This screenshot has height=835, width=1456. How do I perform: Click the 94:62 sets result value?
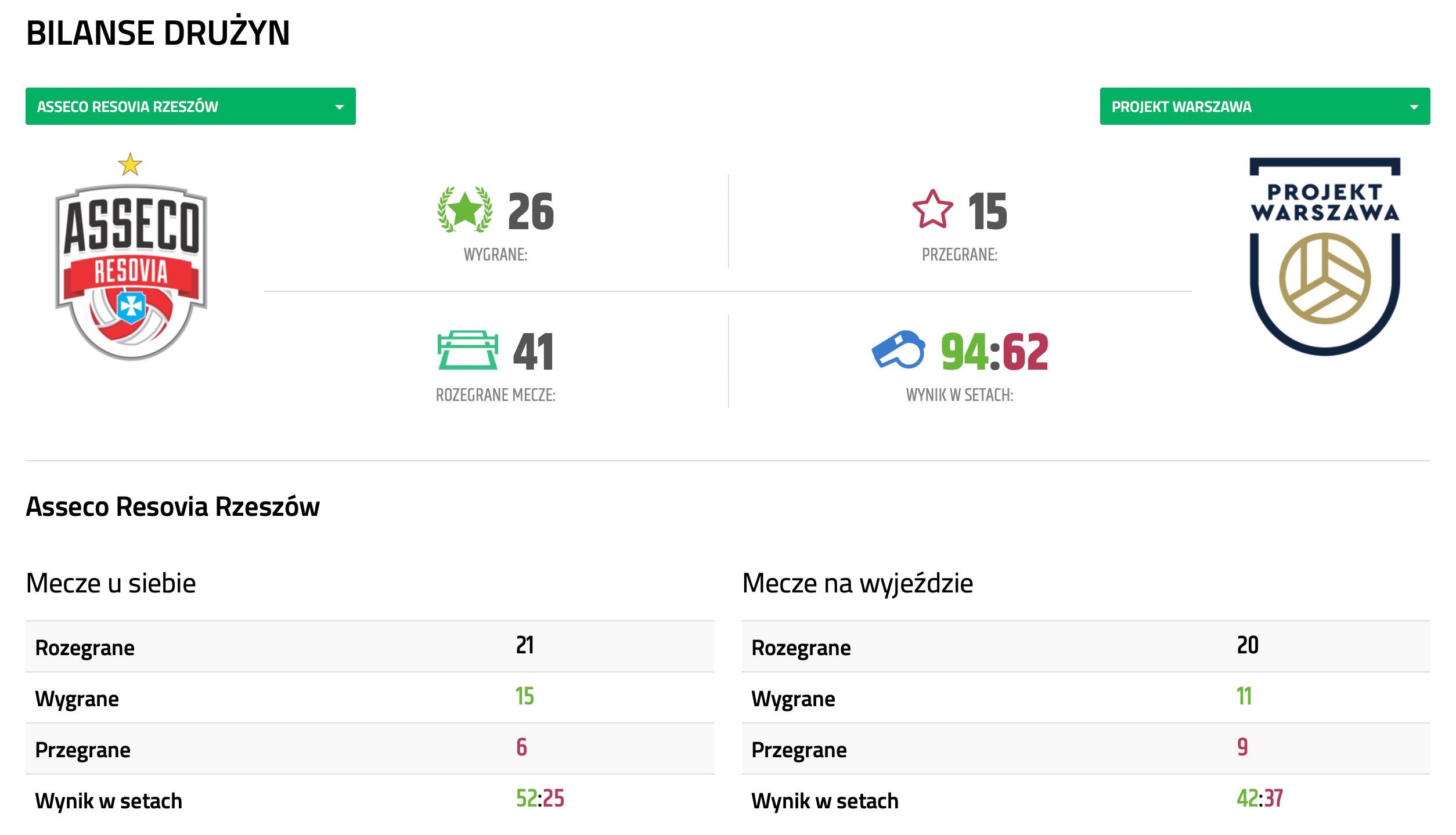[x=994, y=352]
